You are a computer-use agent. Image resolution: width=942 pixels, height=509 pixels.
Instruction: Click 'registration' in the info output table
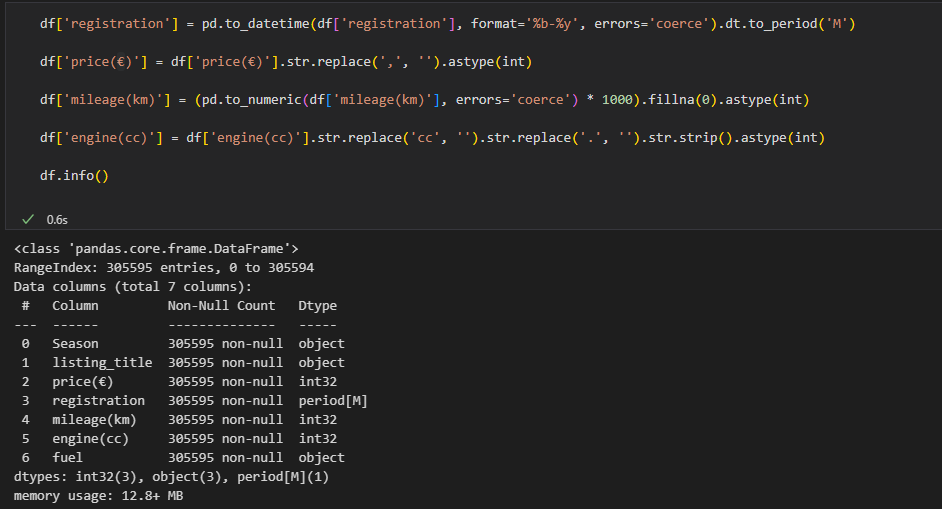tap(99, 401)
